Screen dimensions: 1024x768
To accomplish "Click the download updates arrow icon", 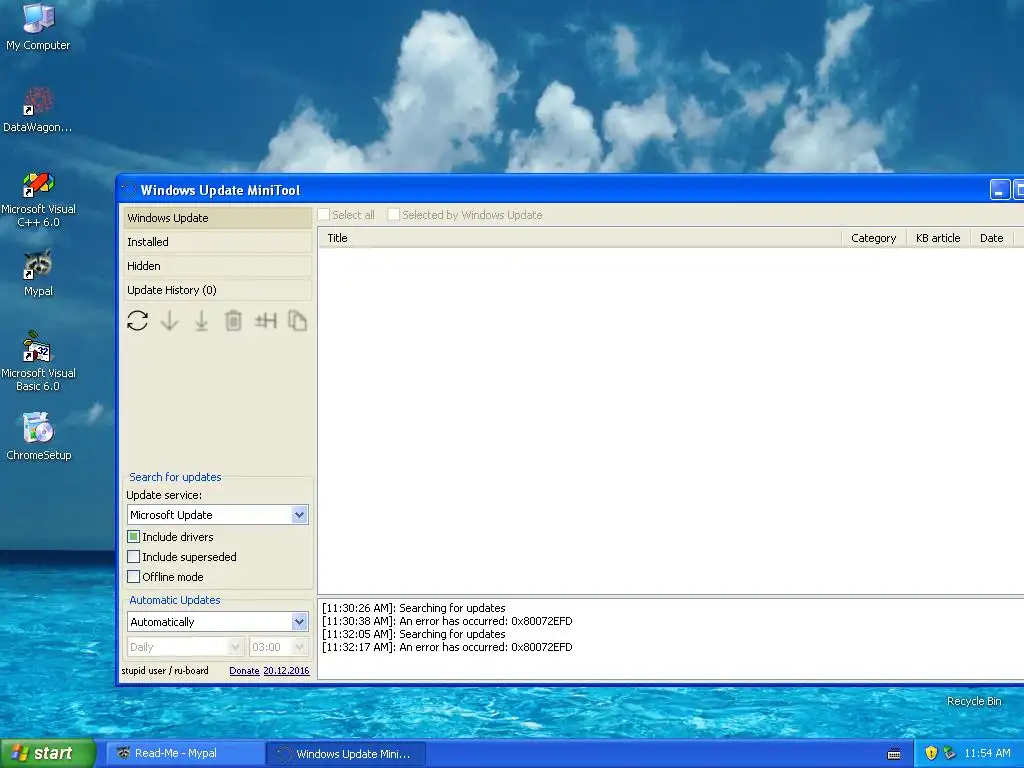I will click(169, 321).
